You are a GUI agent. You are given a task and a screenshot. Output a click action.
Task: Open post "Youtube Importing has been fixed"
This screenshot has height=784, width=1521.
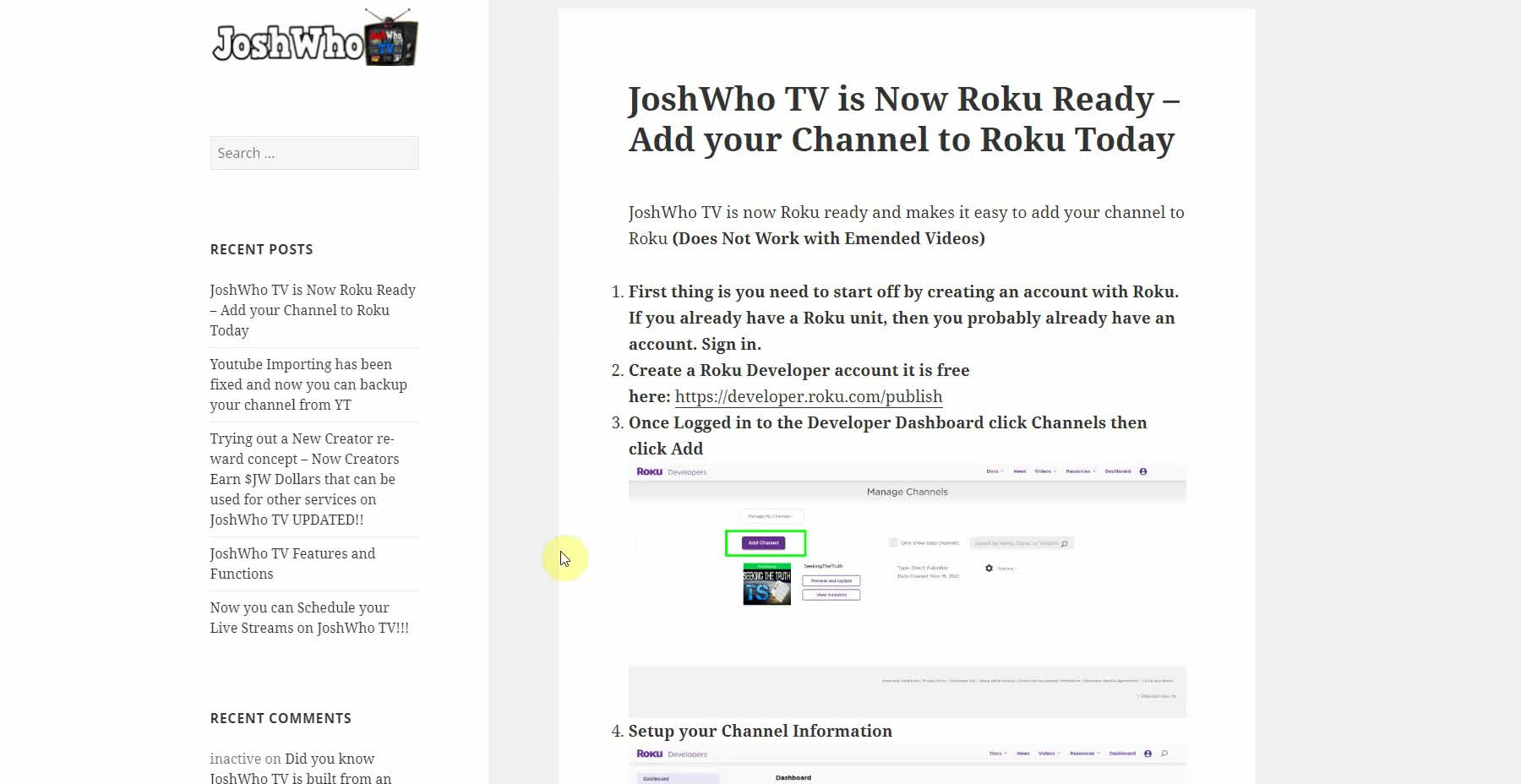[x=308, y=384]
